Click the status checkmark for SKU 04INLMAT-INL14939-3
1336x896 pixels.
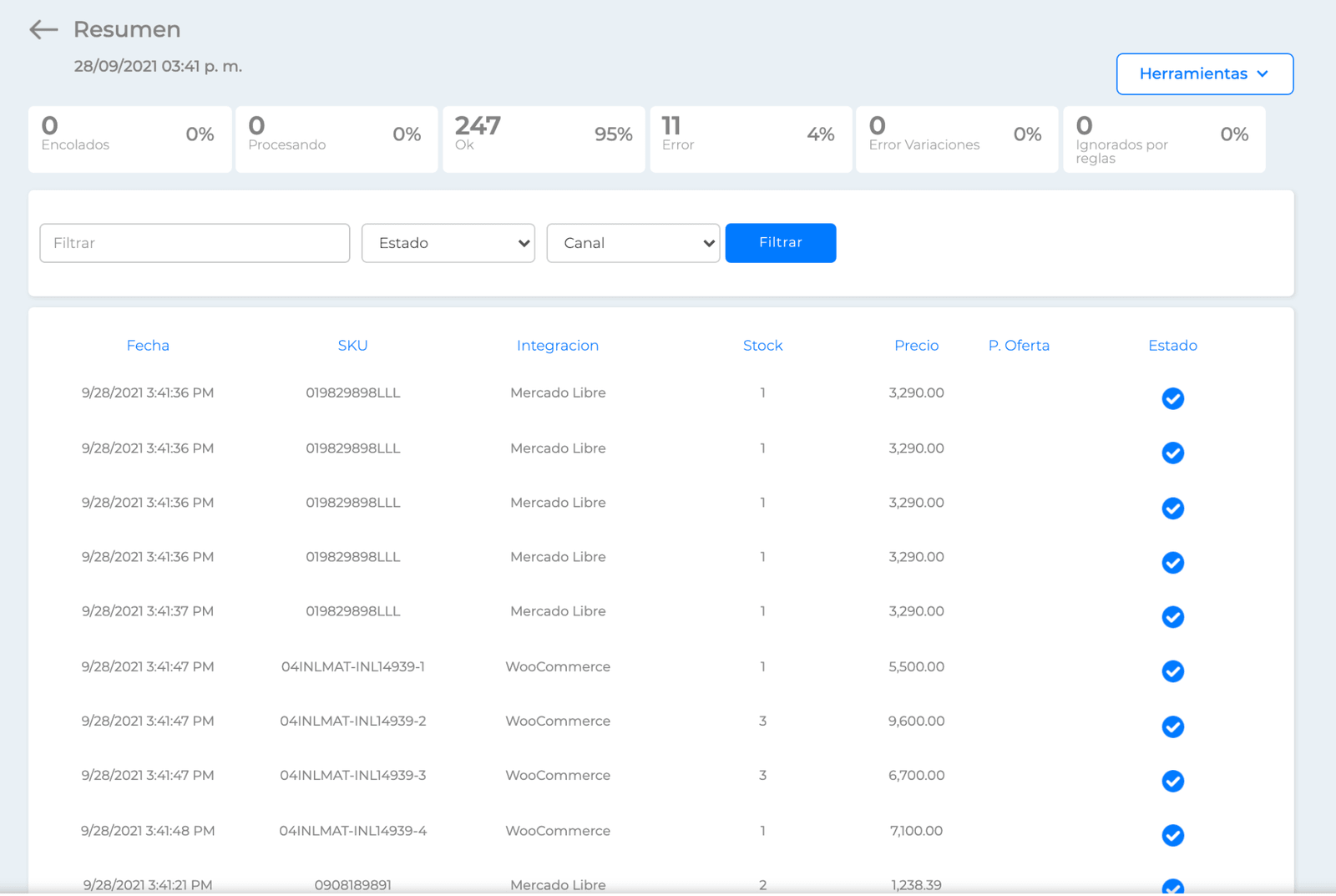(x=1172, y=781)
